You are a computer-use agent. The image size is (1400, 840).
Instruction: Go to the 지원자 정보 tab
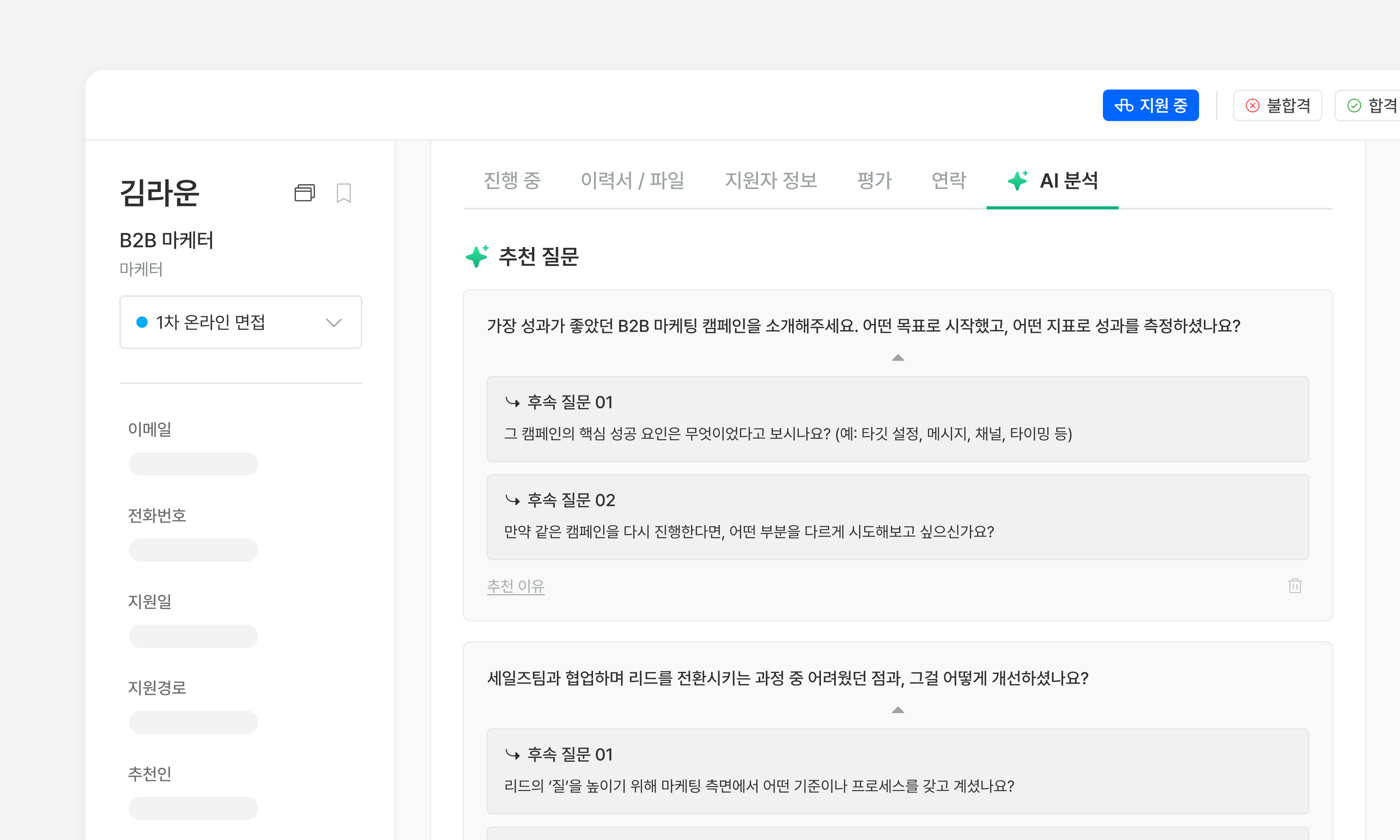tap(771, 180)
